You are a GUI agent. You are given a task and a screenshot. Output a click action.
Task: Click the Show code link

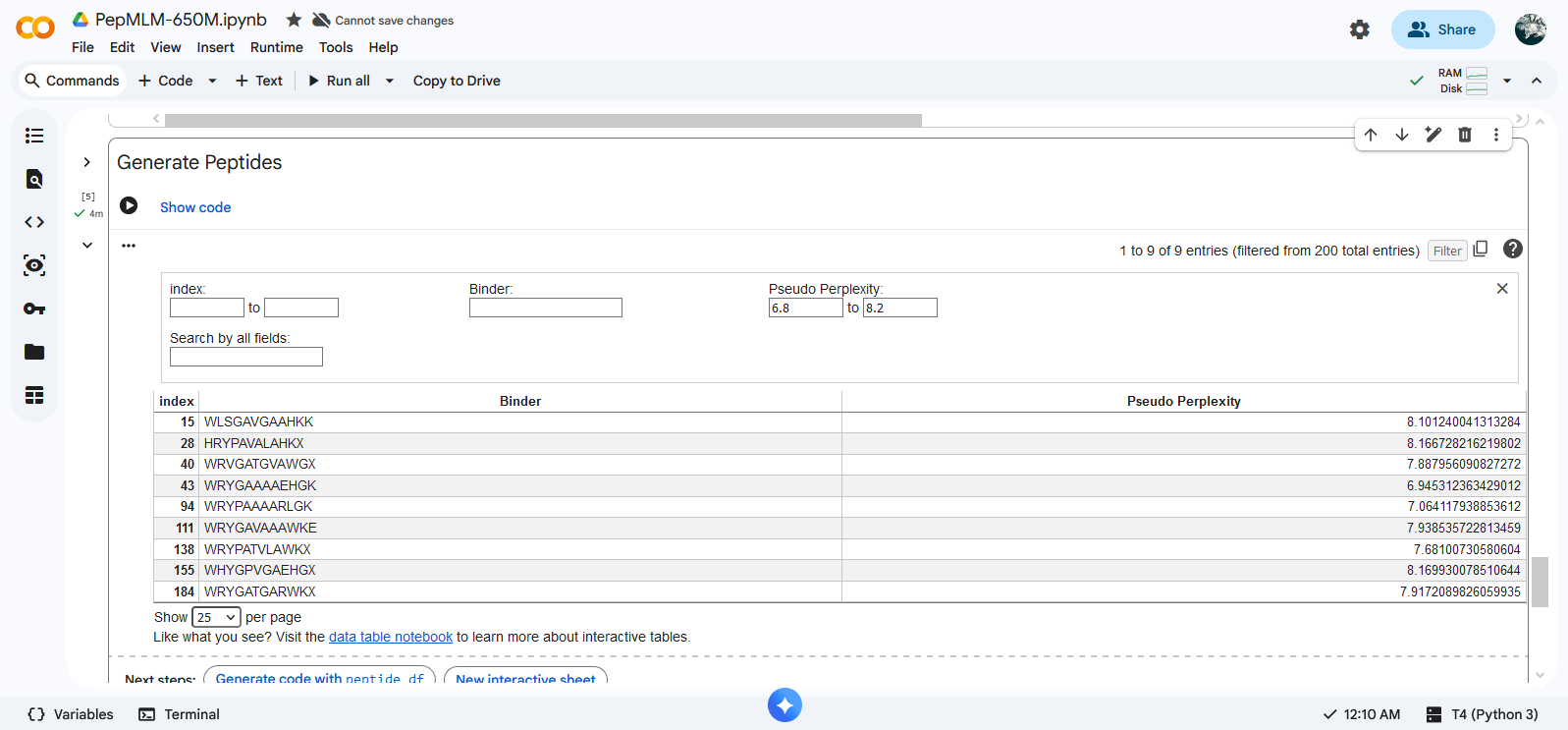pyautogui.click(x=195, y=207)
